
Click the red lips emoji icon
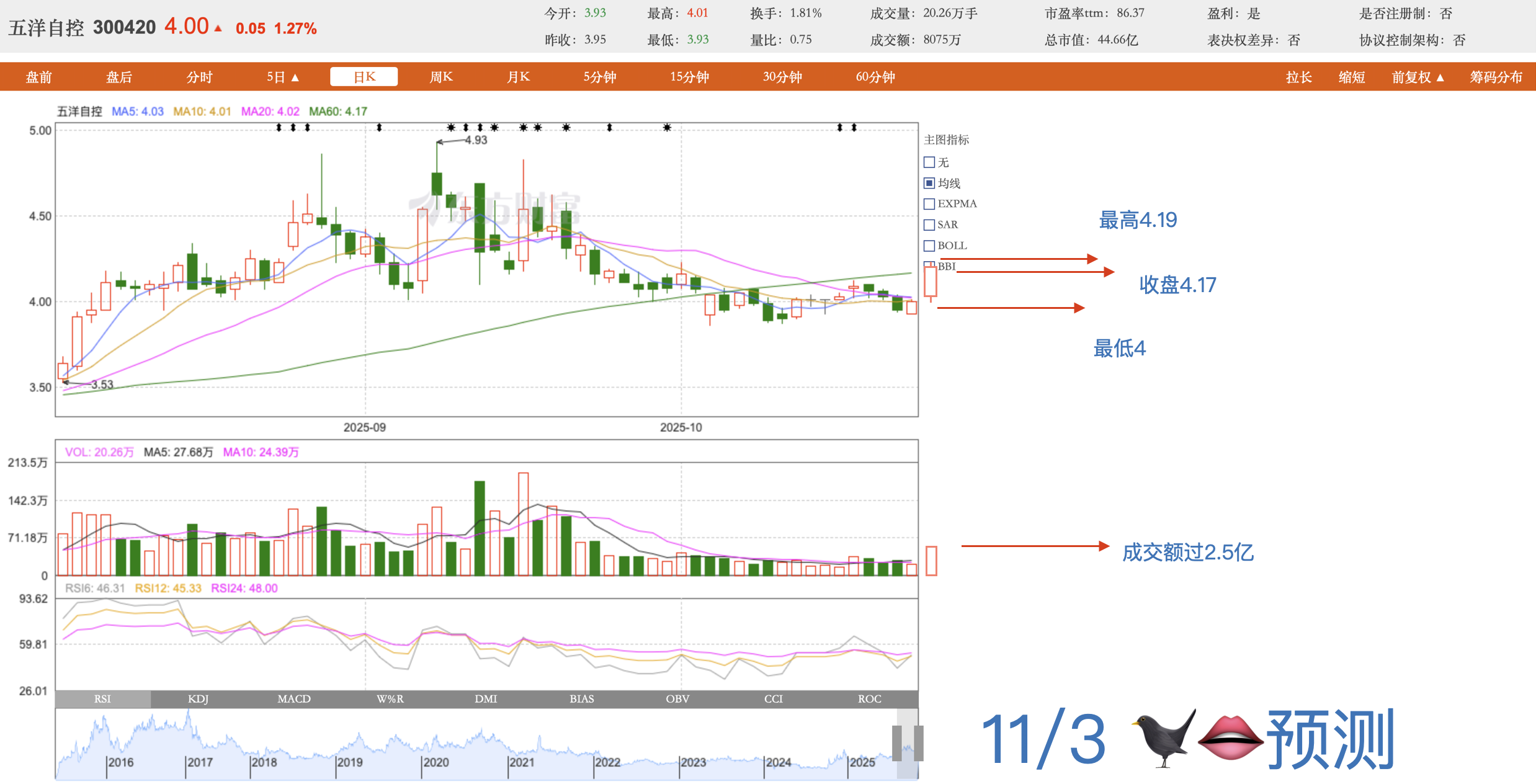(1230, 738)
